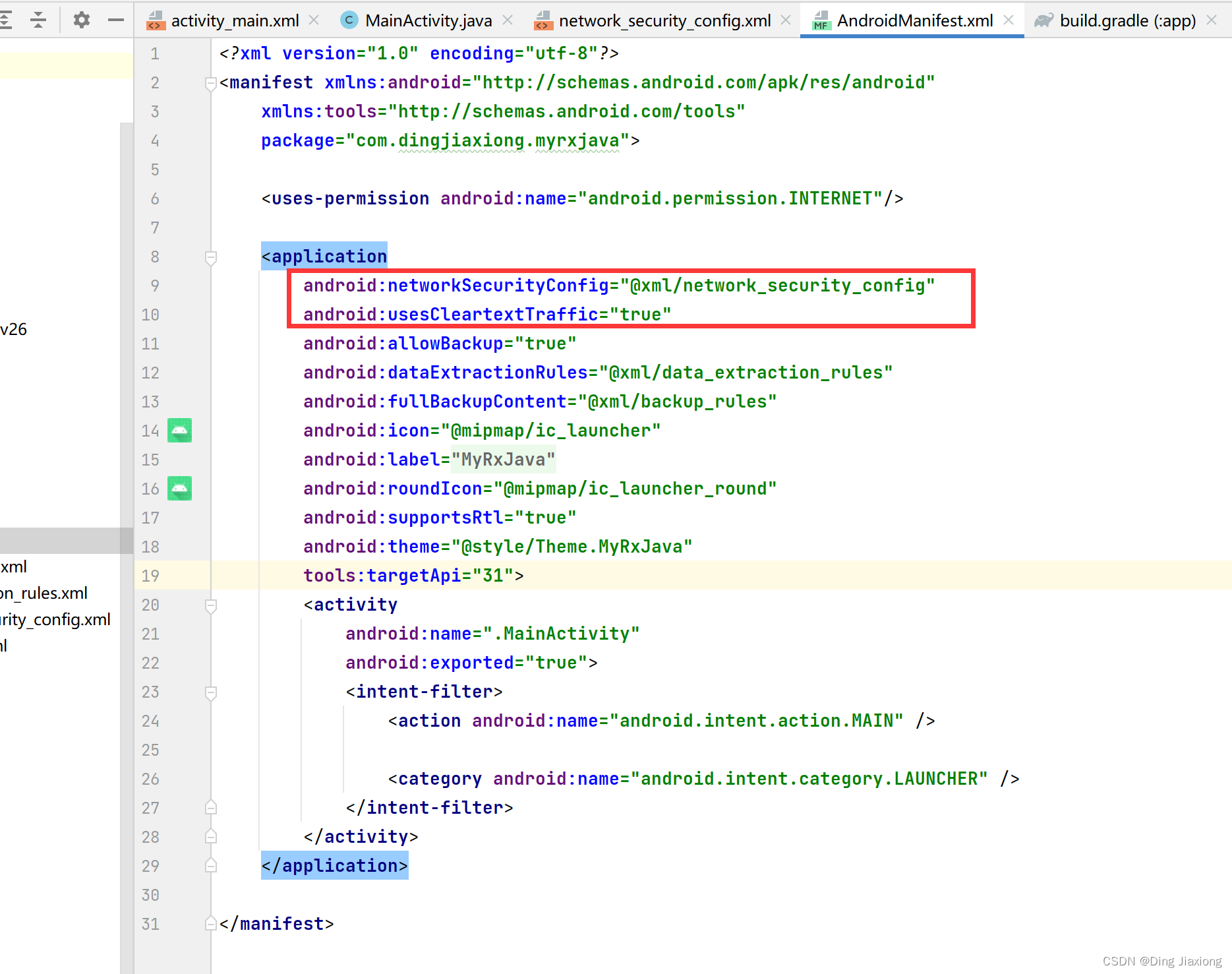This screenshot has height=974, width=1232.
Task: Collapse the activity tag fold on line 20
Action: tap(211, 605)
